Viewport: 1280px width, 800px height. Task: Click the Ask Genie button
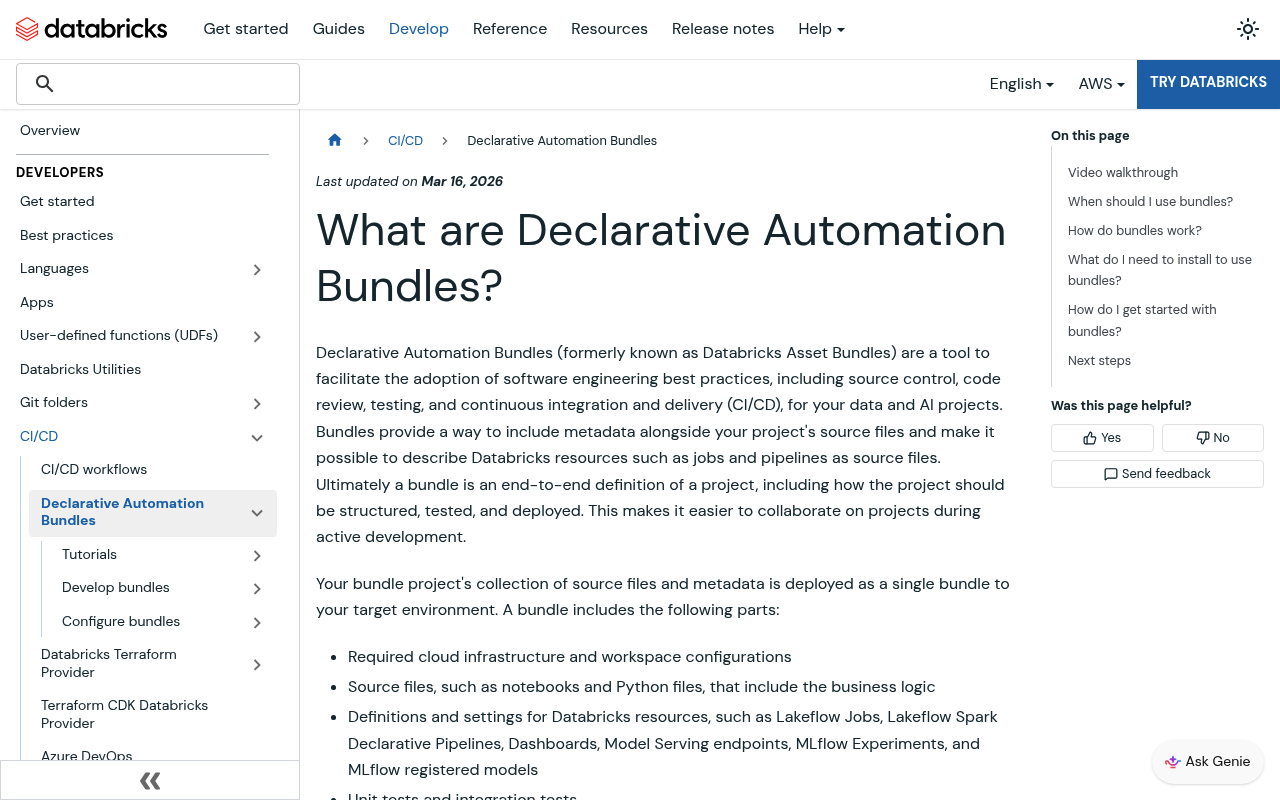pyautogui.click(x=1208, y=762)
